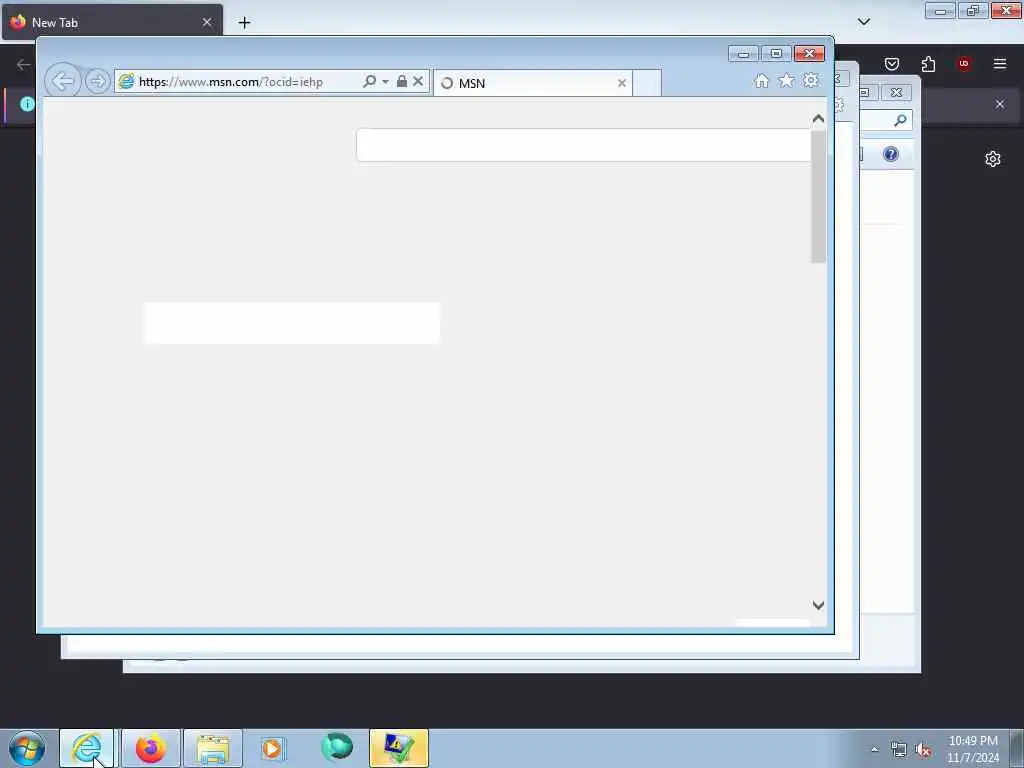Click the background window search magnifier
The height and width of the screenshot is (768, 1024).
[901, 120]
